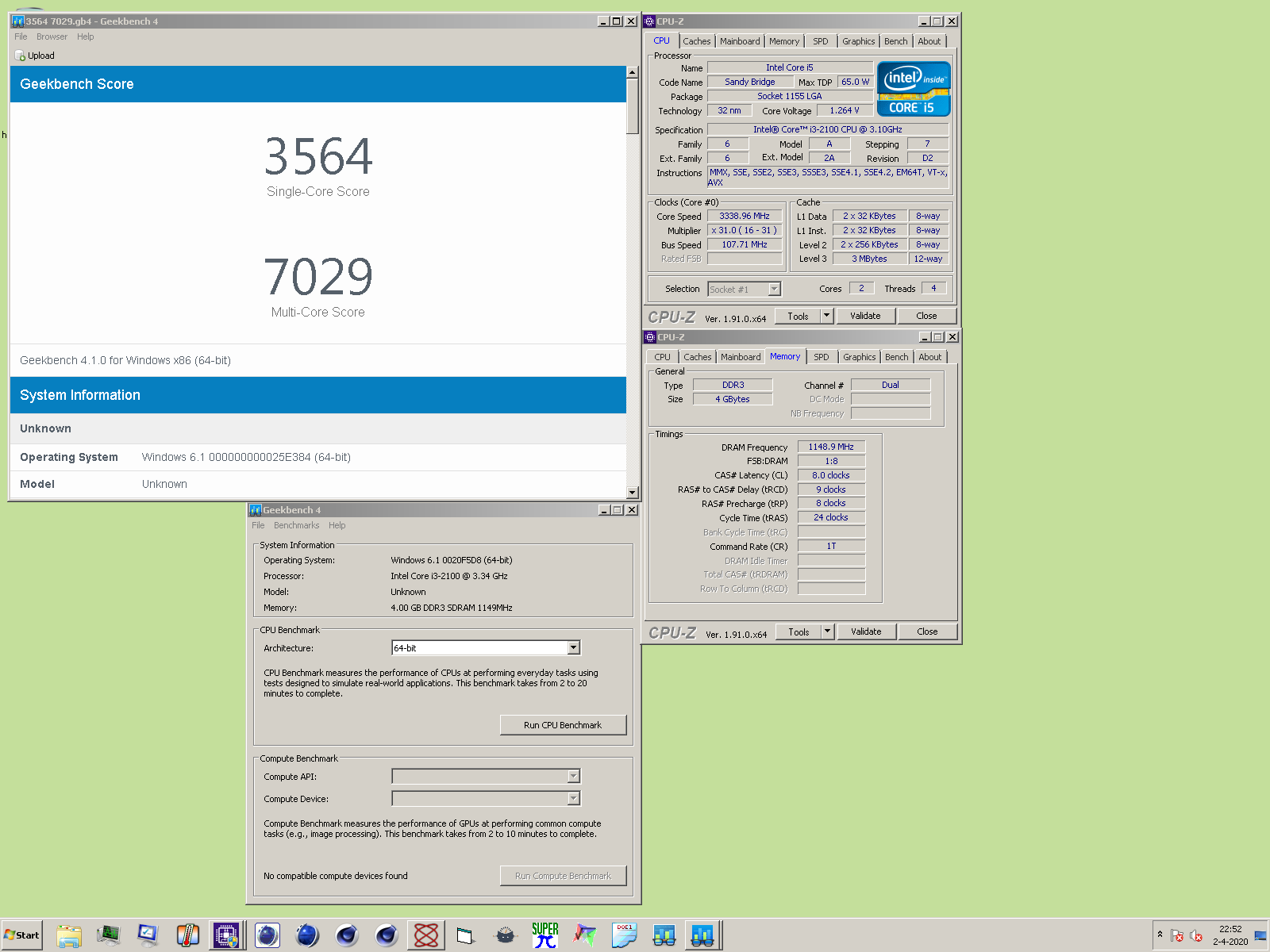
Task: Click Geekbench results scrollbar up arrow
Action: pos(633,72)
